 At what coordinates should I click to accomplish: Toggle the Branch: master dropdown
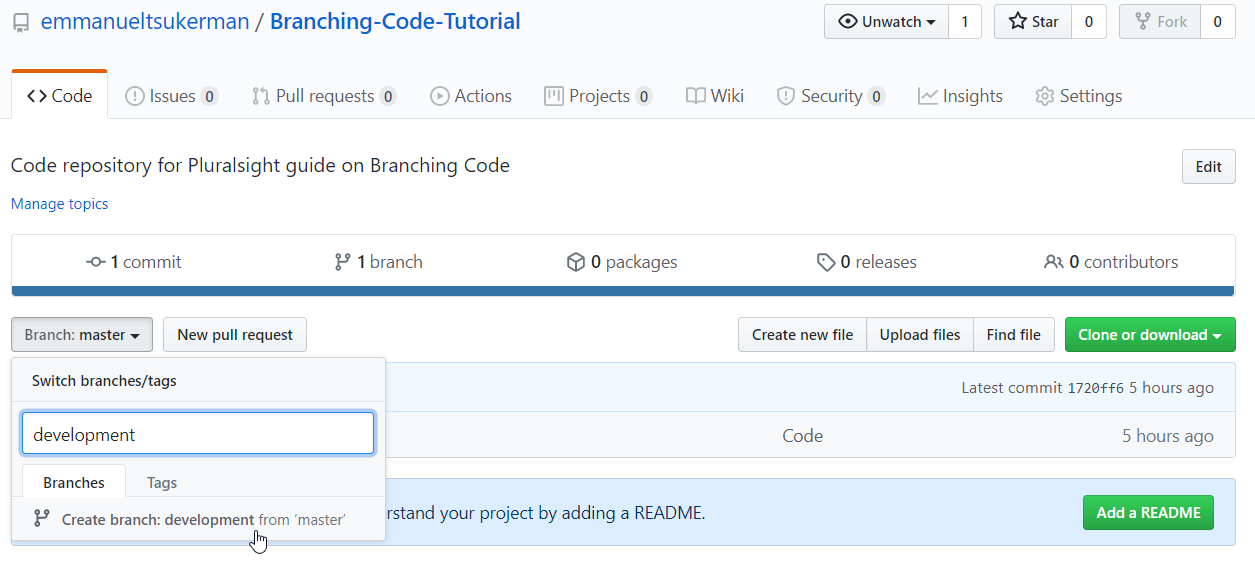click(x=82, y=335)
